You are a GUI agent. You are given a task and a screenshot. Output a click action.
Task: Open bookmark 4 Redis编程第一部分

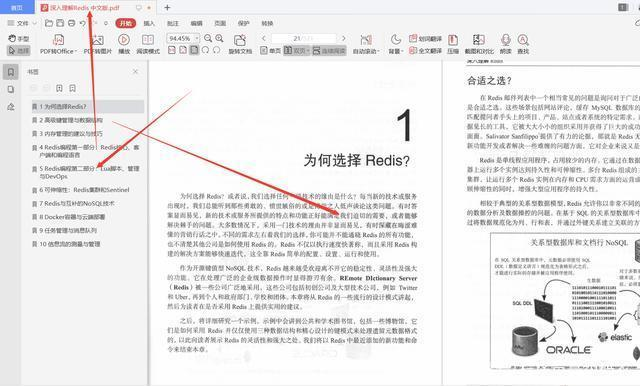click(x=88, y=151)
